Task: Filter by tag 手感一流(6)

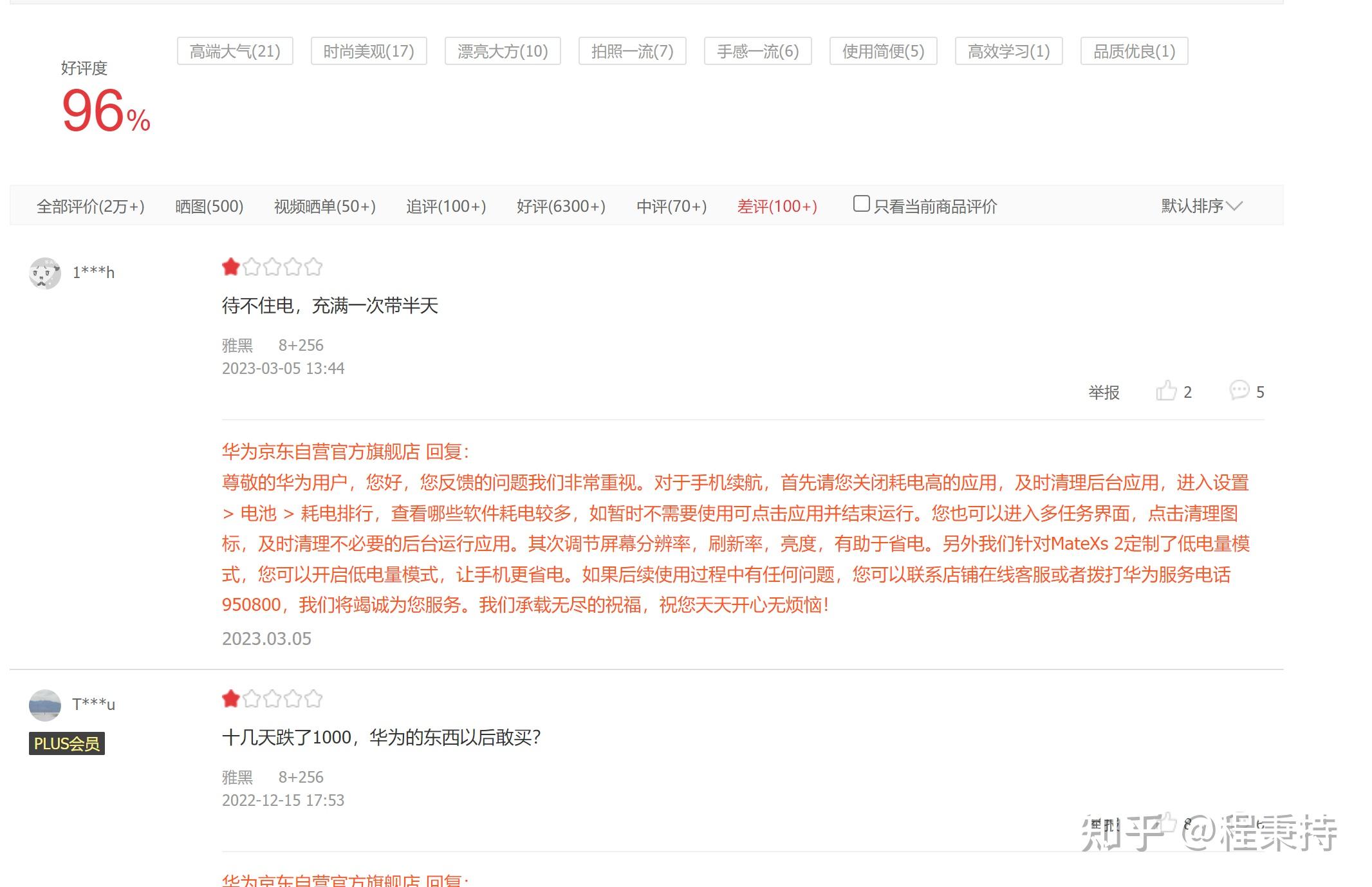Action: pos(758,51)
